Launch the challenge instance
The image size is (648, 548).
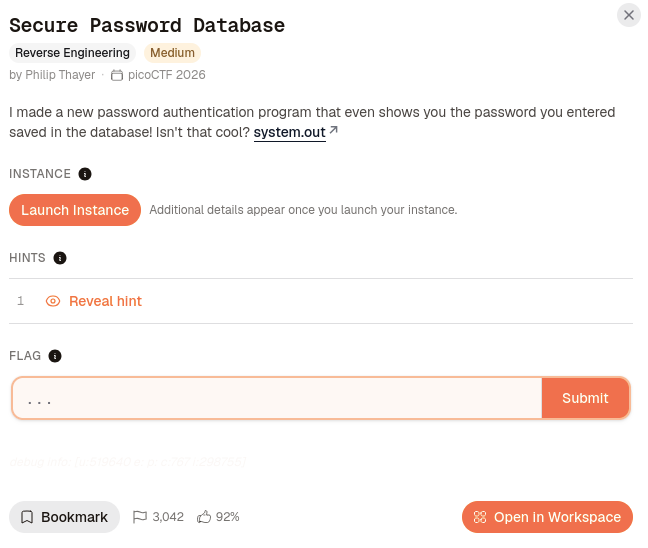click(x=75, y=210)
